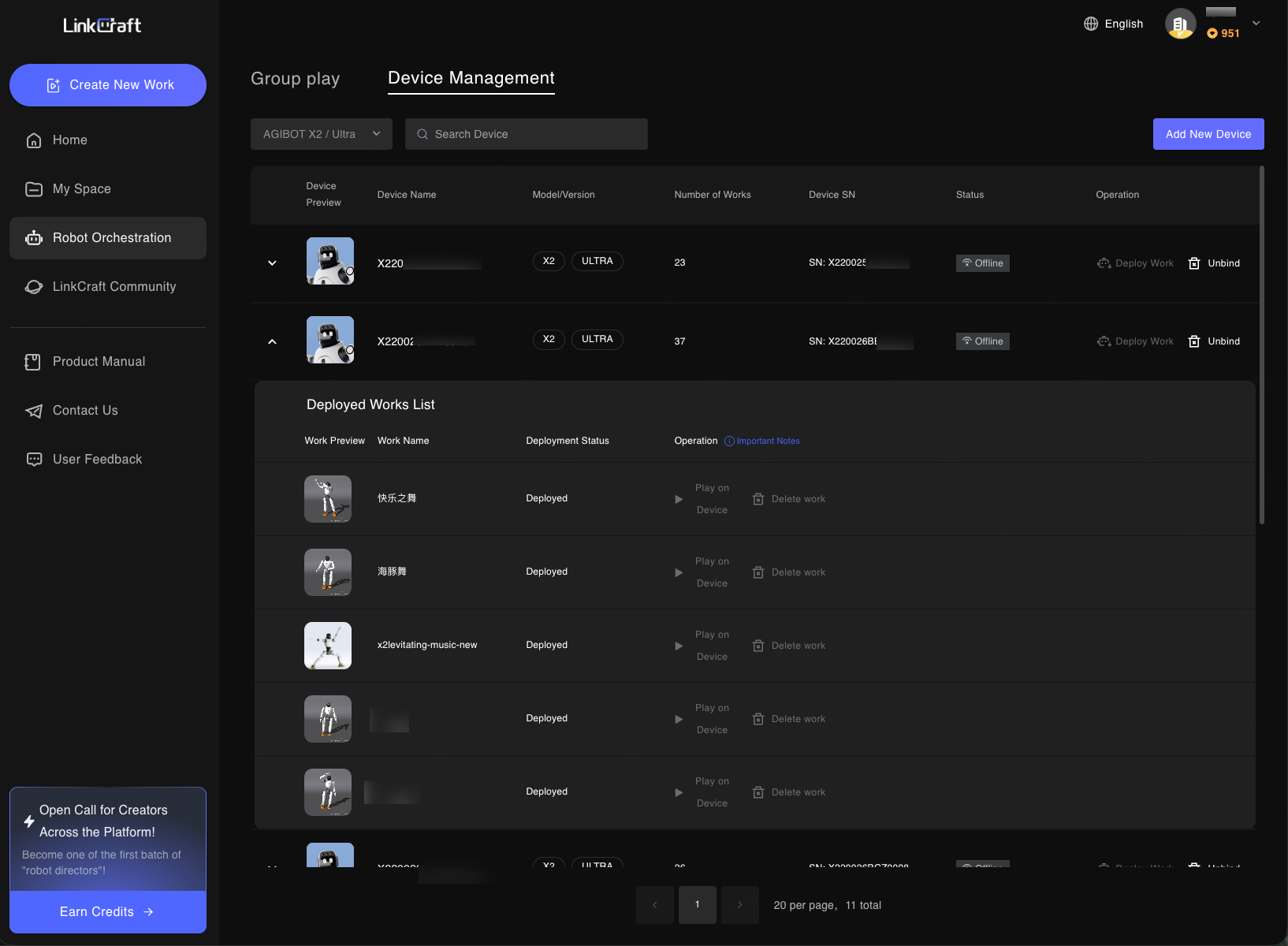This screenshot has width=1288, height=946.
Task: Unbind the device with 37 works
Action: 1214,341
